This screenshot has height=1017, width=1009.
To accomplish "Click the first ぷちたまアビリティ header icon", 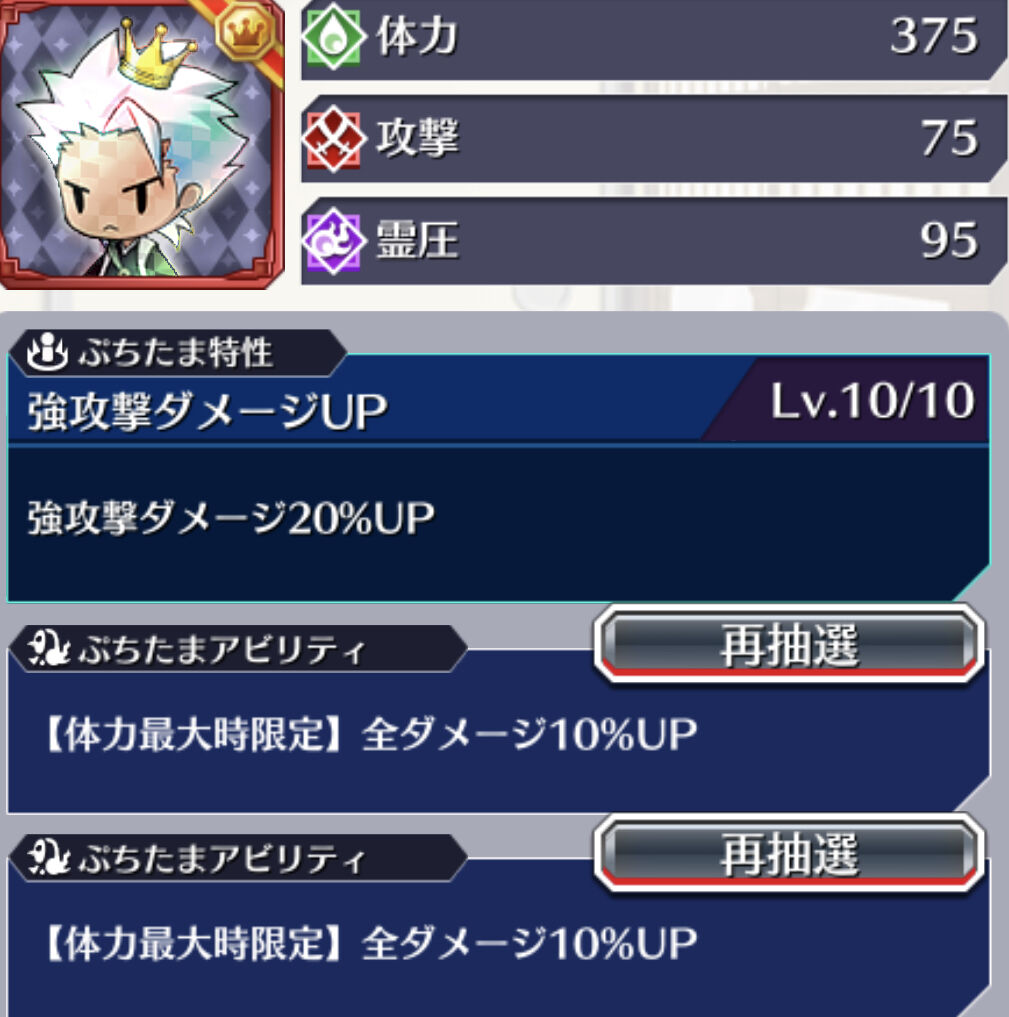I will point(48,649).
